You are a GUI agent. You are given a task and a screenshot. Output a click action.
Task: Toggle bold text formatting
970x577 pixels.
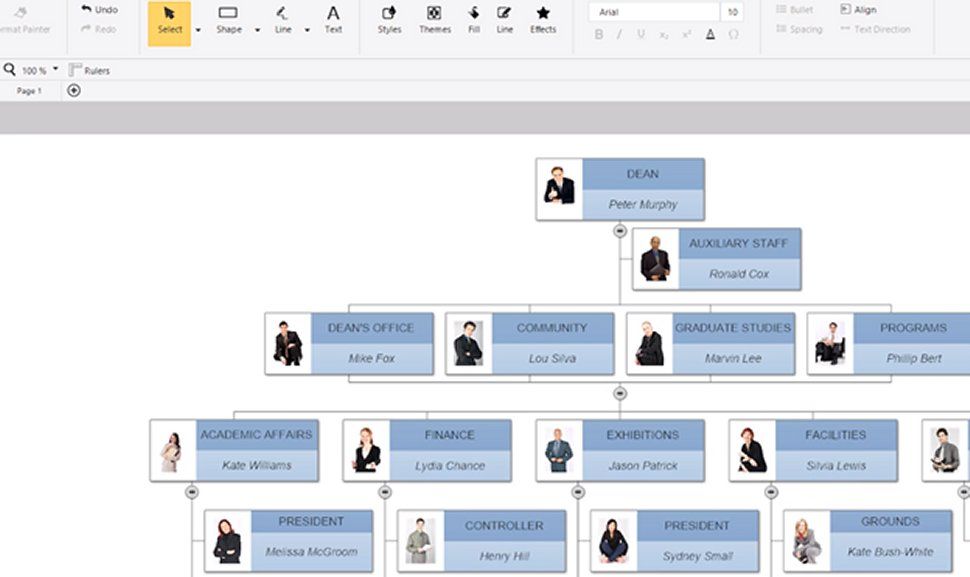tap(597, 33)
